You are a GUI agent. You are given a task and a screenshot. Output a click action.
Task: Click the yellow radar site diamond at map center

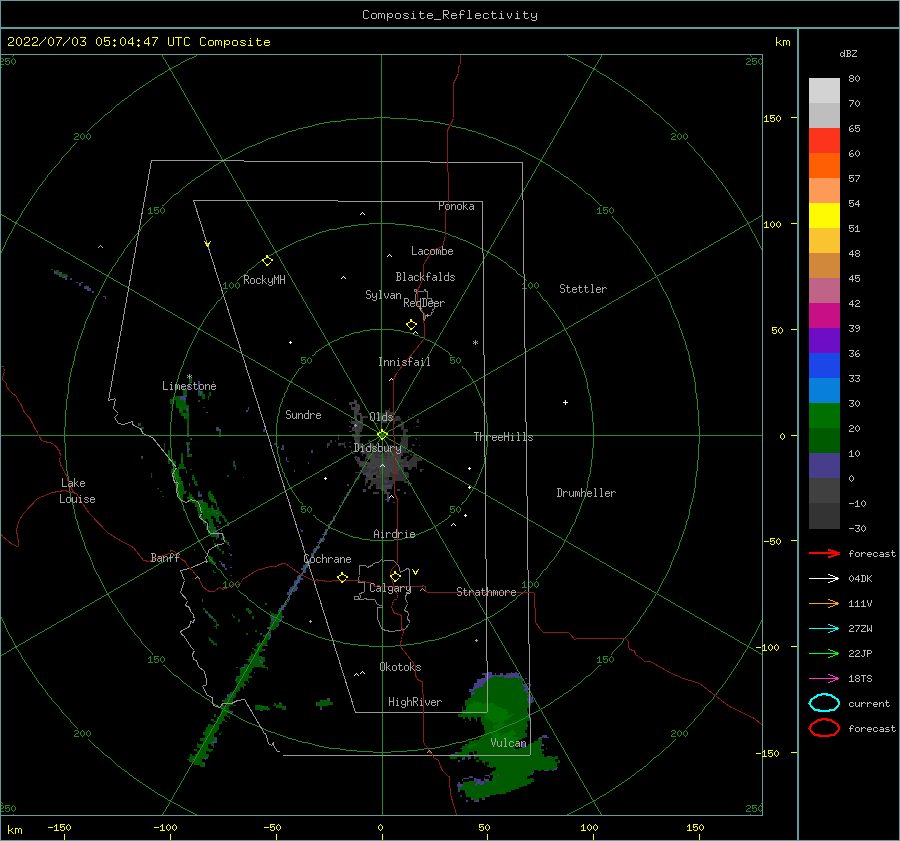pyautogui.click(x=382, y=435)
